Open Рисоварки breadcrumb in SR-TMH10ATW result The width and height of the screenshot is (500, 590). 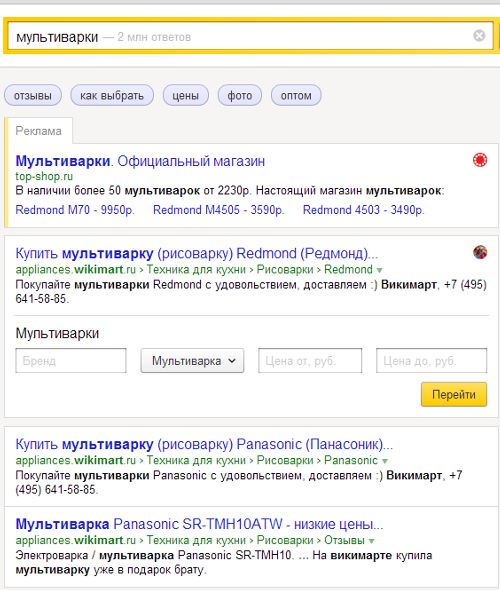click(285, 541)
